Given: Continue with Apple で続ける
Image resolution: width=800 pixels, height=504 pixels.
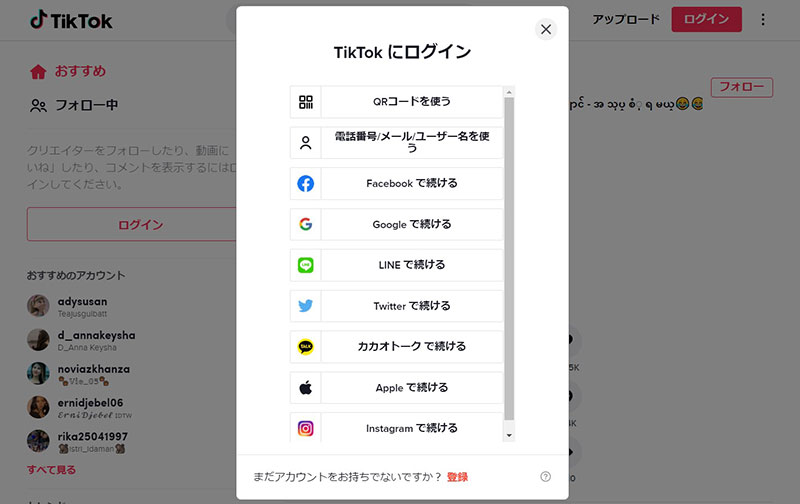Looking at the screenshot, I should click(x=396, y=388).
